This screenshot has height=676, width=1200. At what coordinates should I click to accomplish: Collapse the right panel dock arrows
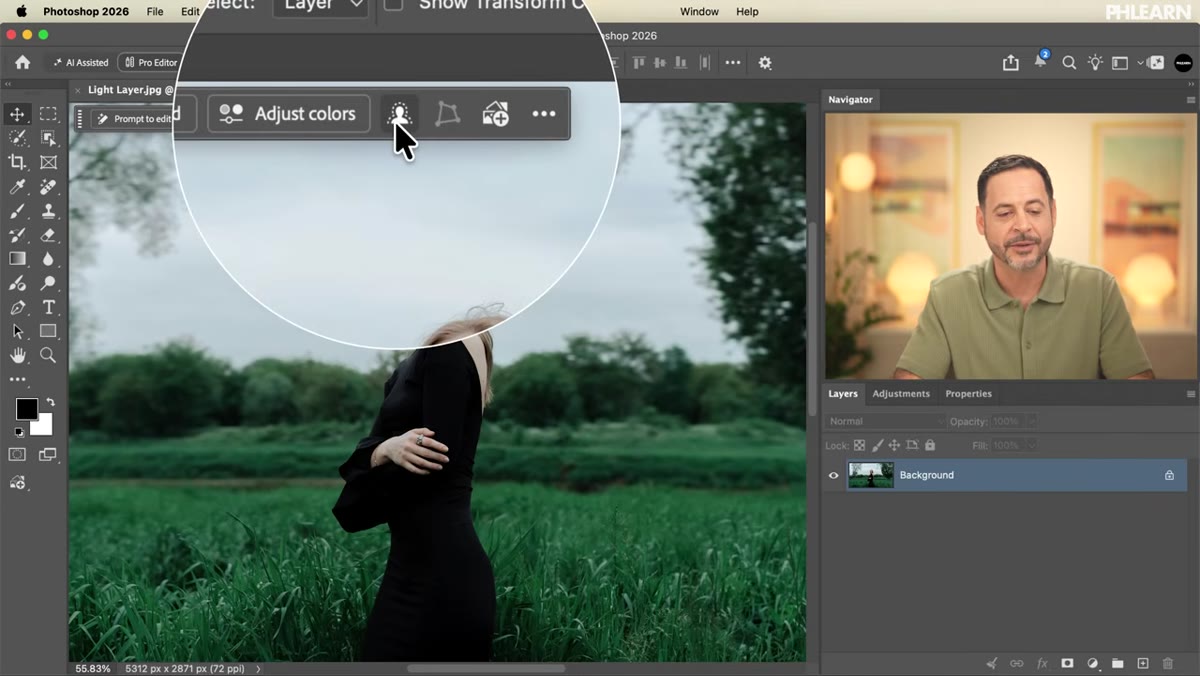click(x=1190, y=85)
